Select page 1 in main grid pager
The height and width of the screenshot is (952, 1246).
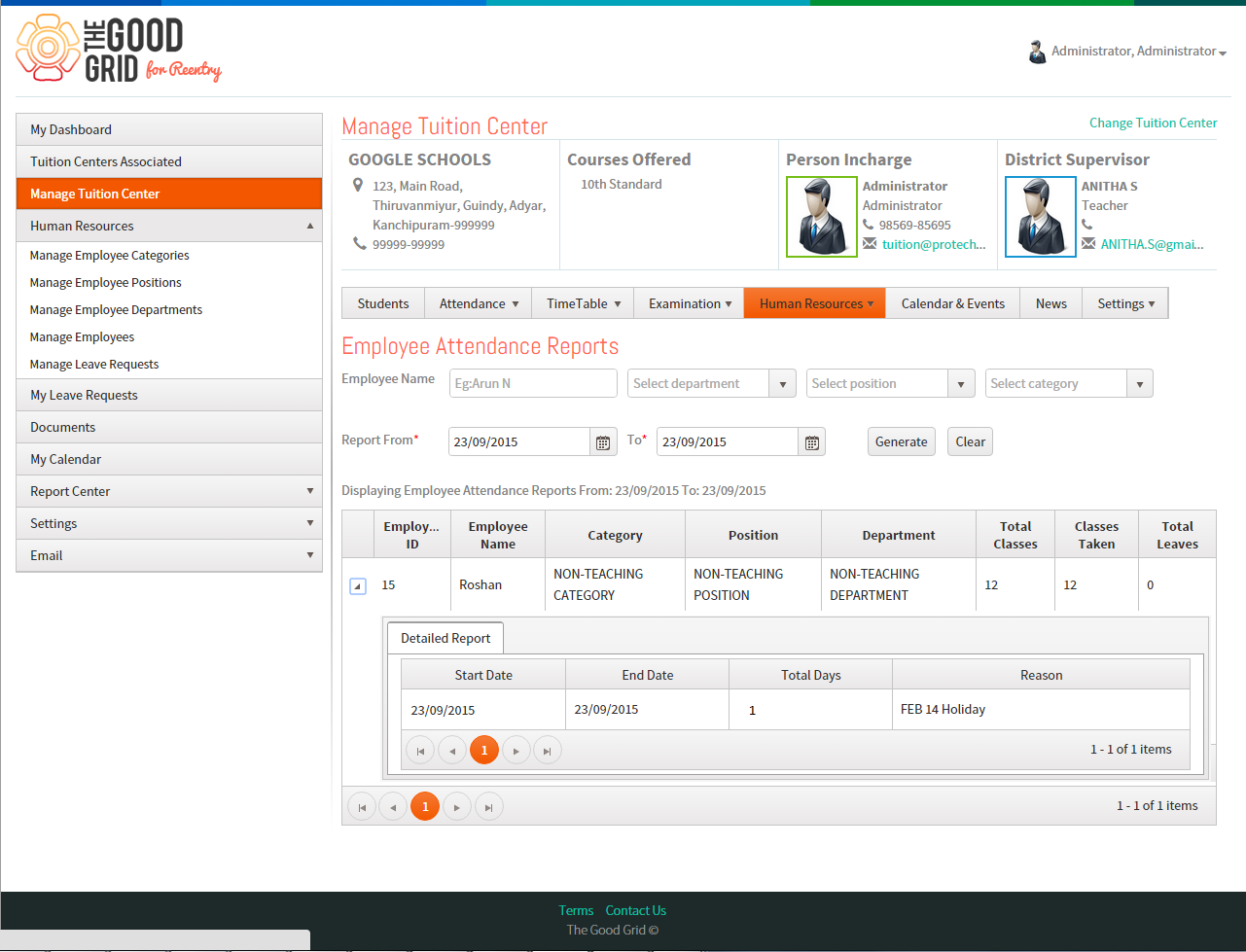click(425, 806)
